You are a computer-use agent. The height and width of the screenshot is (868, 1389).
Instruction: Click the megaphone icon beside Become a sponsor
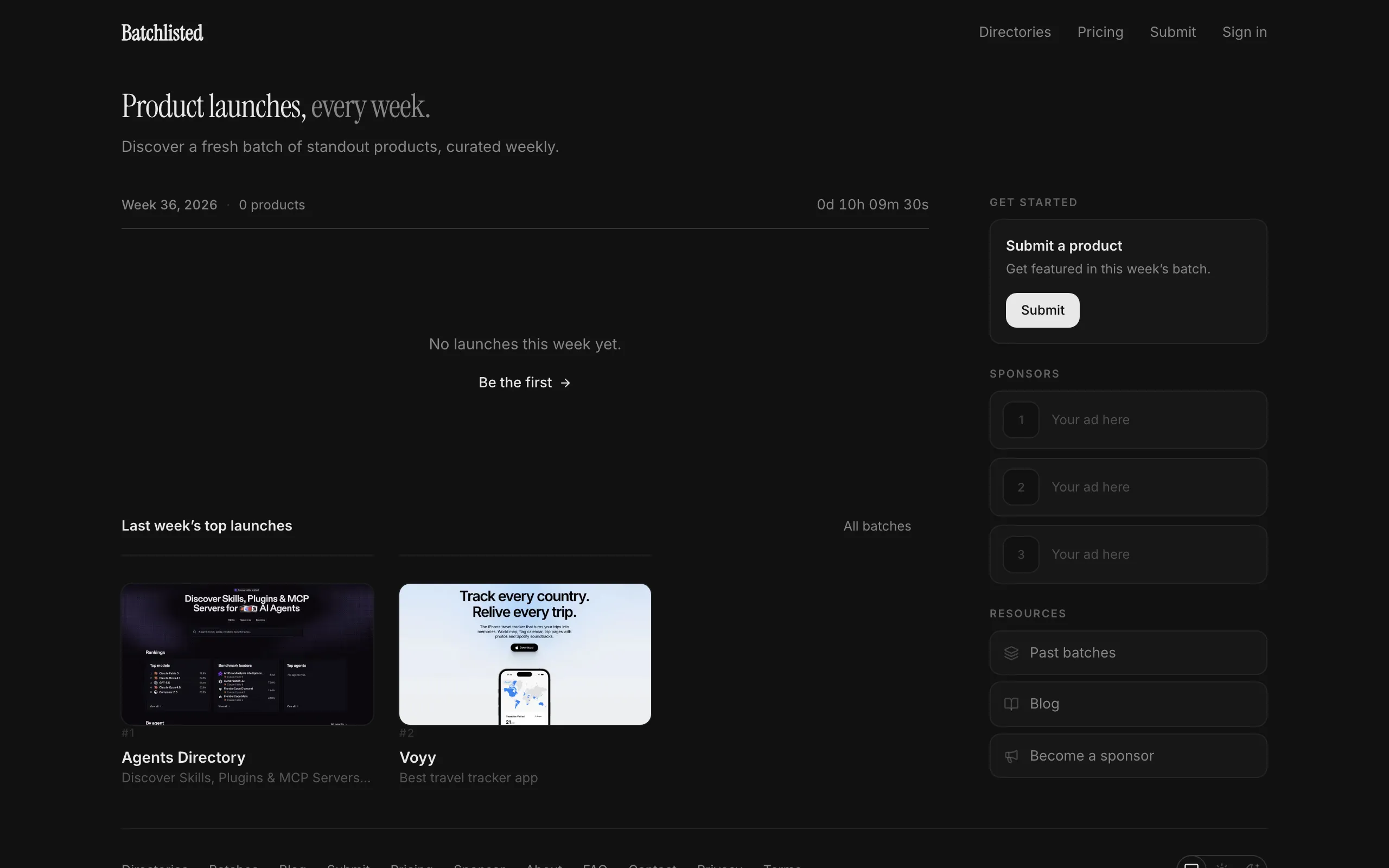pos(1011,756)
